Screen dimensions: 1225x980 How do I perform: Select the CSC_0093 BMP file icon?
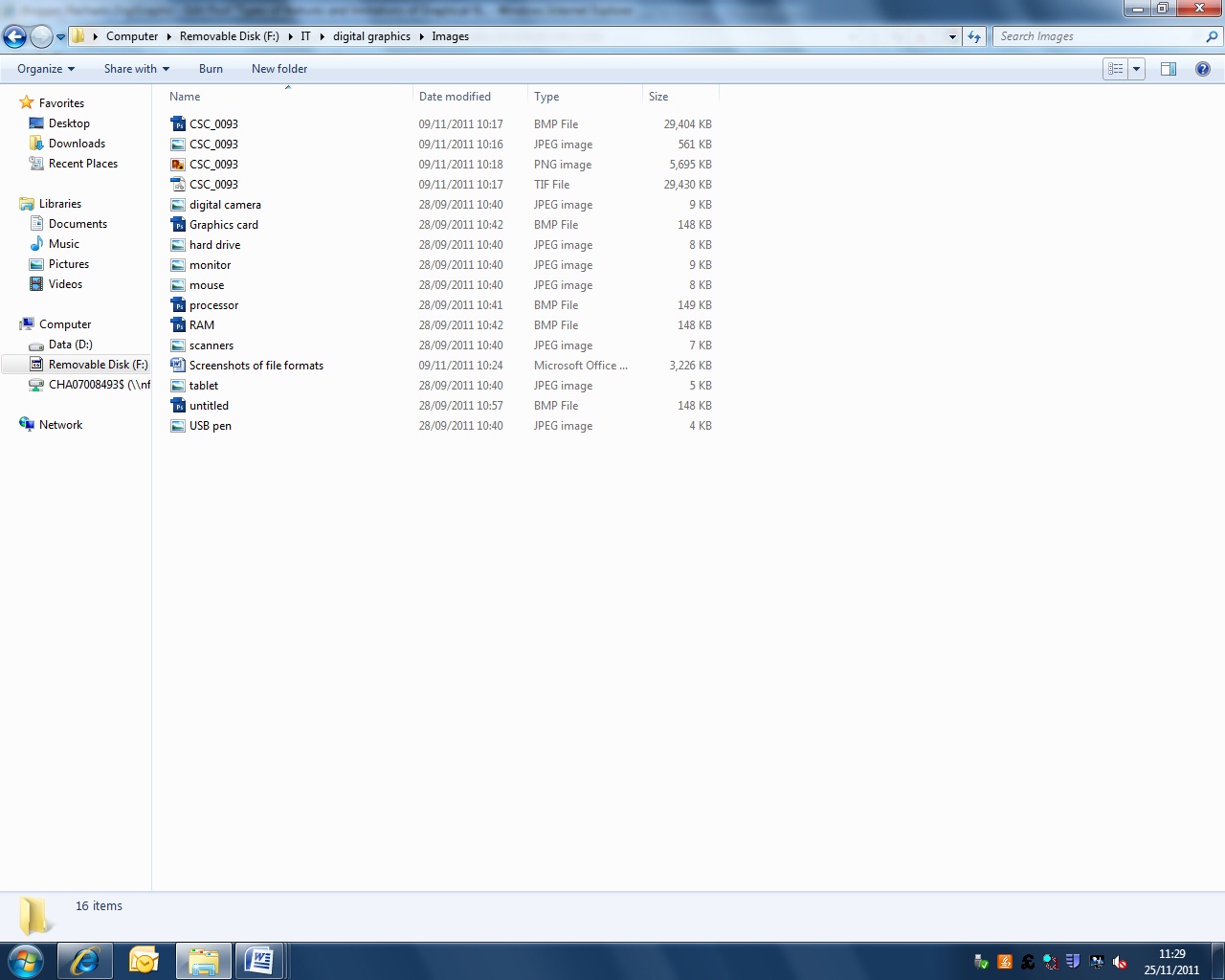point(178,124)
